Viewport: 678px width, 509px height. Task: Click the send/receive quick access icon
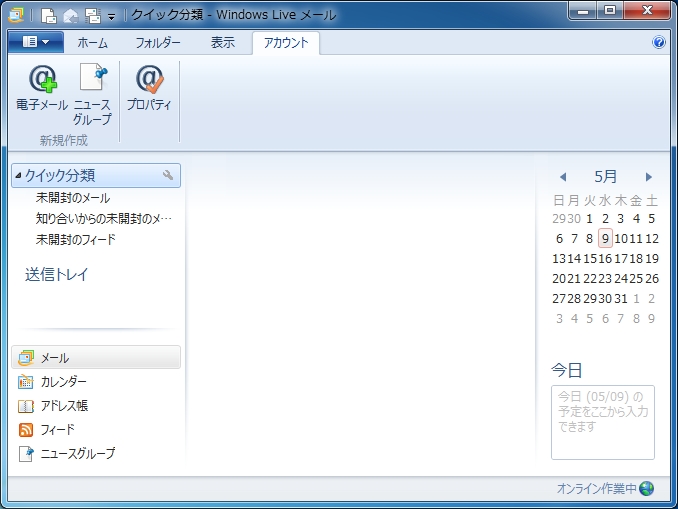[93, 16]
